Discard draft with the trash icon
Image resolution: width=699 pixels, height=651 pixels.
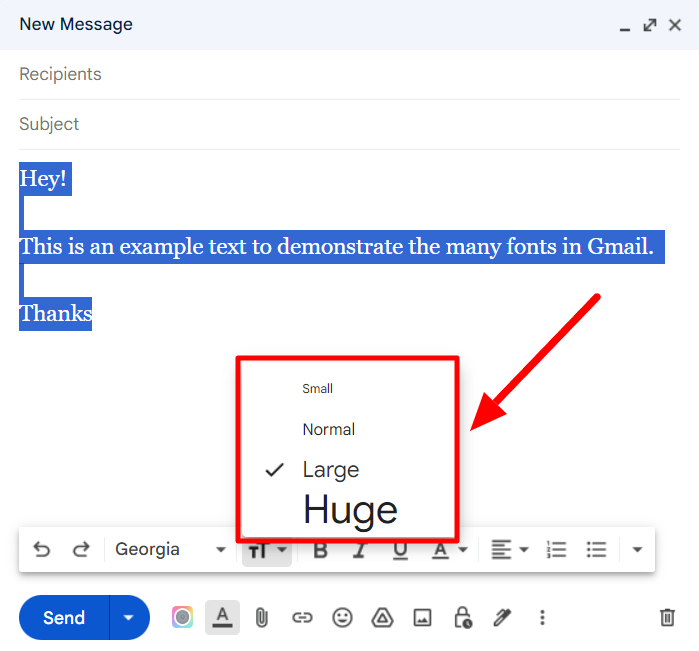667,618
